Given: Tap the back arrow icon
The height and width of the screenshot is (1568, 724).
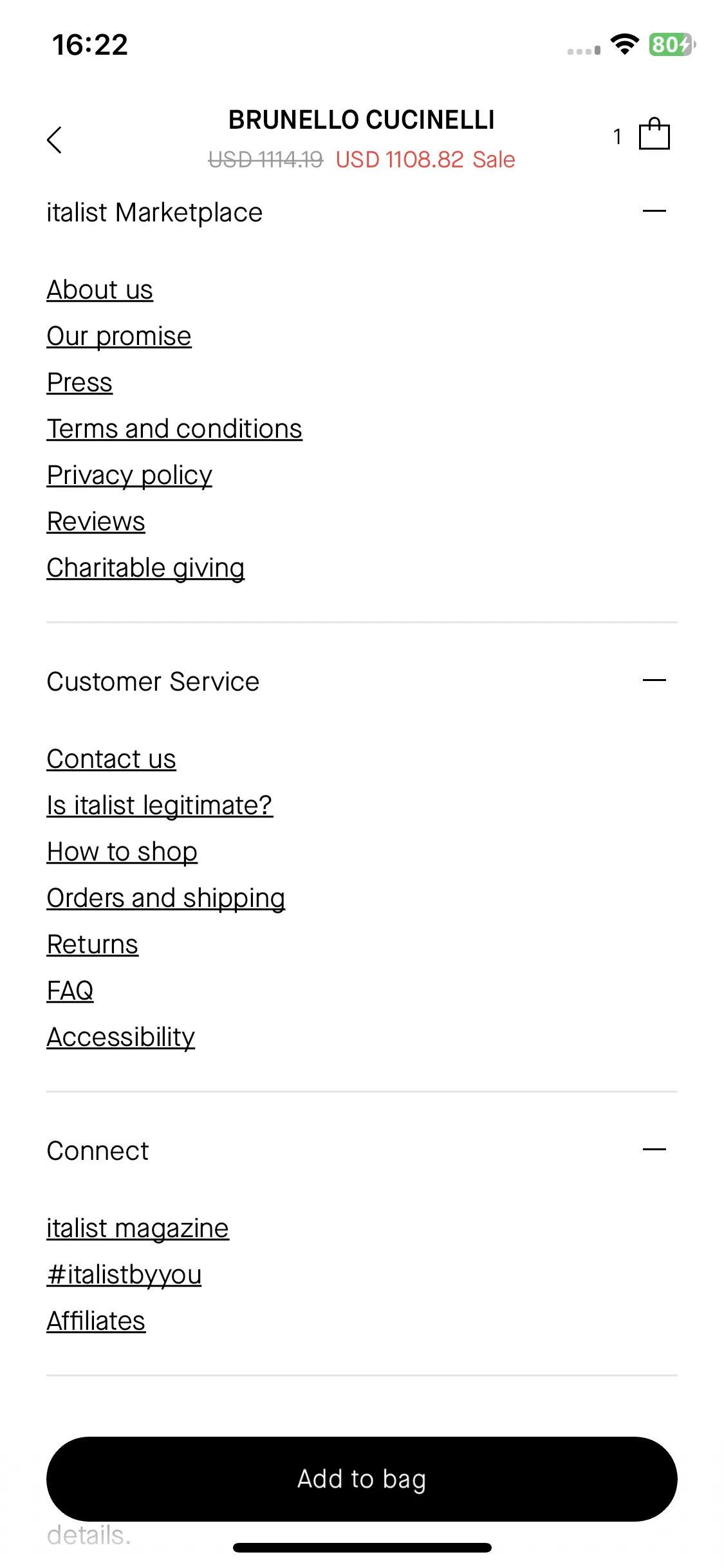Looking at the screenshot, I should (x=55, y=140).
